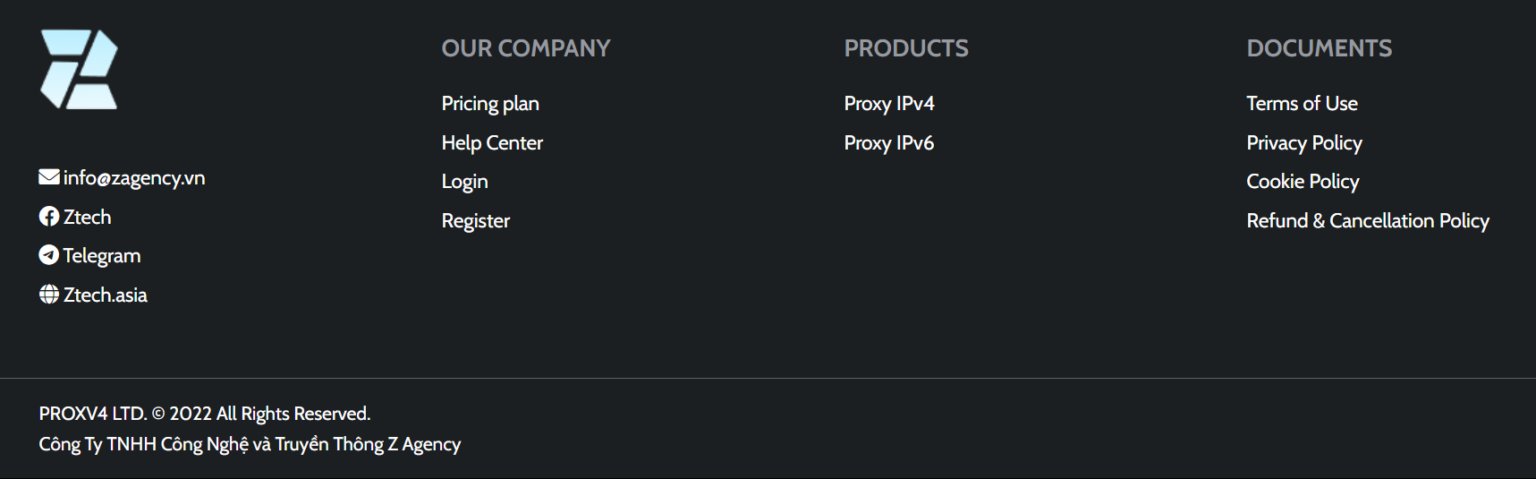Click the Z logo in footer
1536x479 pixels.
tap(79, 69)
